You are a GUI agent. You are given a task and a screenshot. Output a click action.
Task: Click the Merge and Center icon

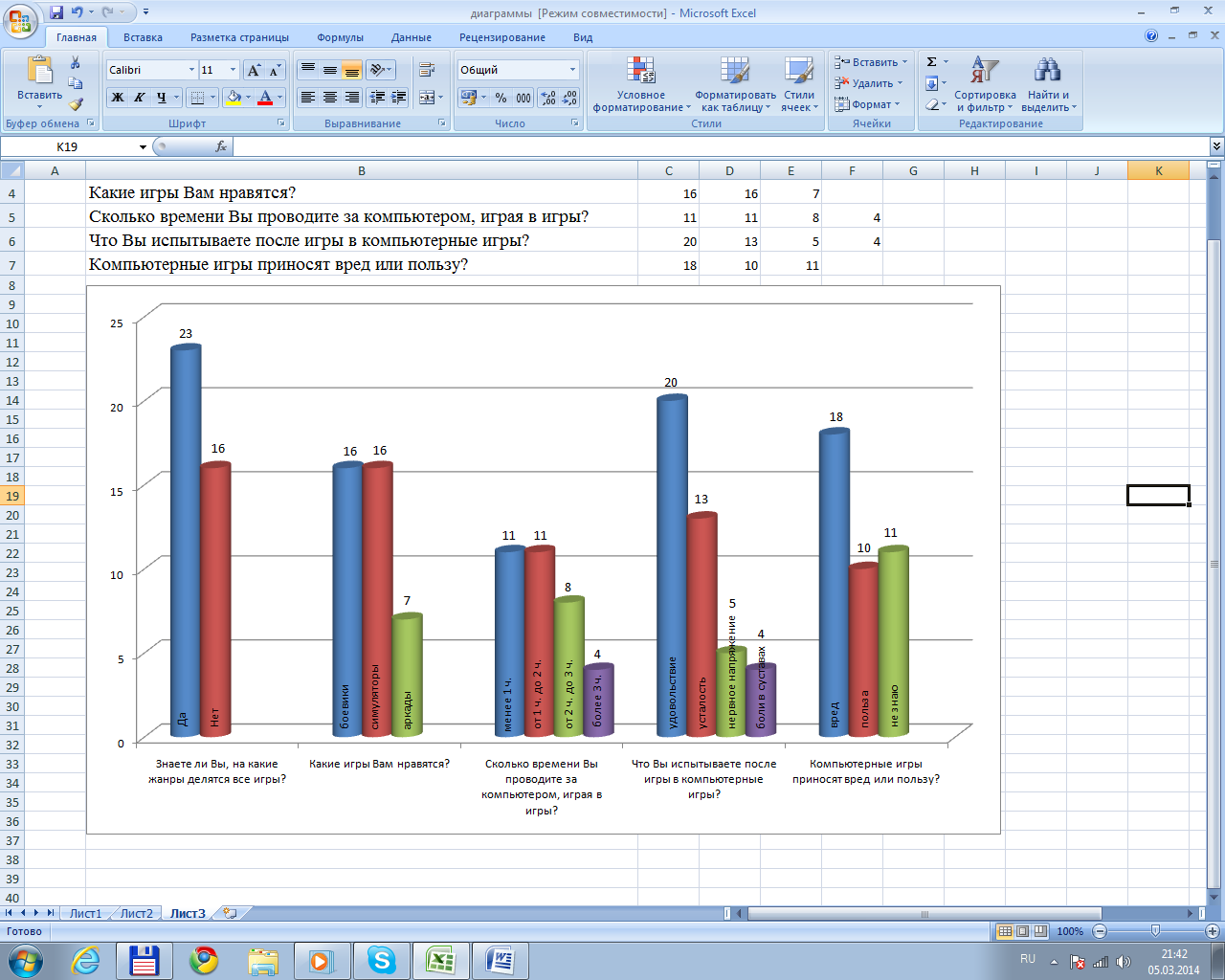pyautogui.click(x=428, y=98)
